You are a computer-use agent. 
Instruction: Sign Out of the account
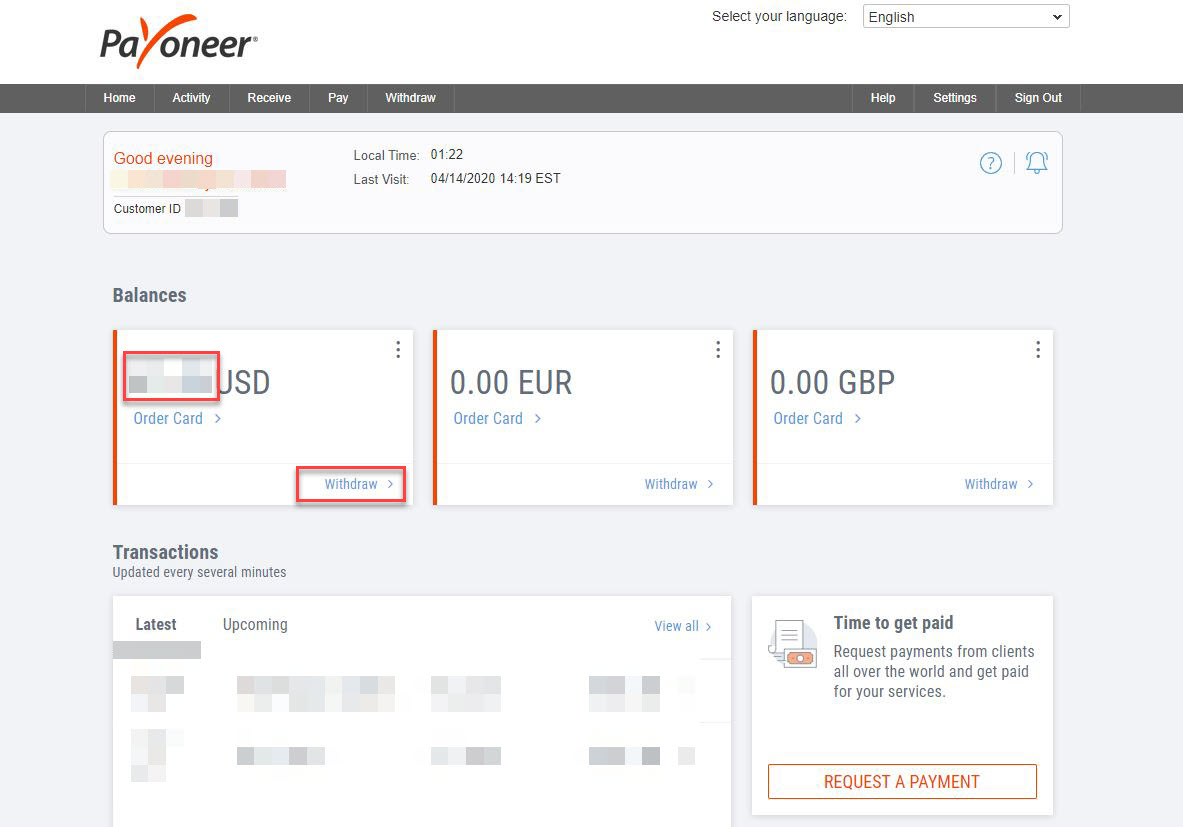(1038, 98)
